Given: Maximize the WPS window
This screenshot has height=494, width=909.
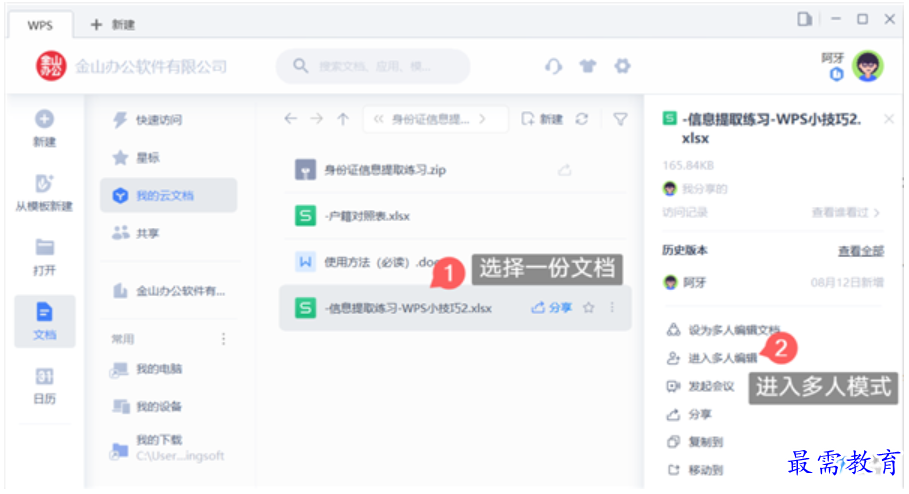Looking at the screenshot, I should tap(862, 19).
